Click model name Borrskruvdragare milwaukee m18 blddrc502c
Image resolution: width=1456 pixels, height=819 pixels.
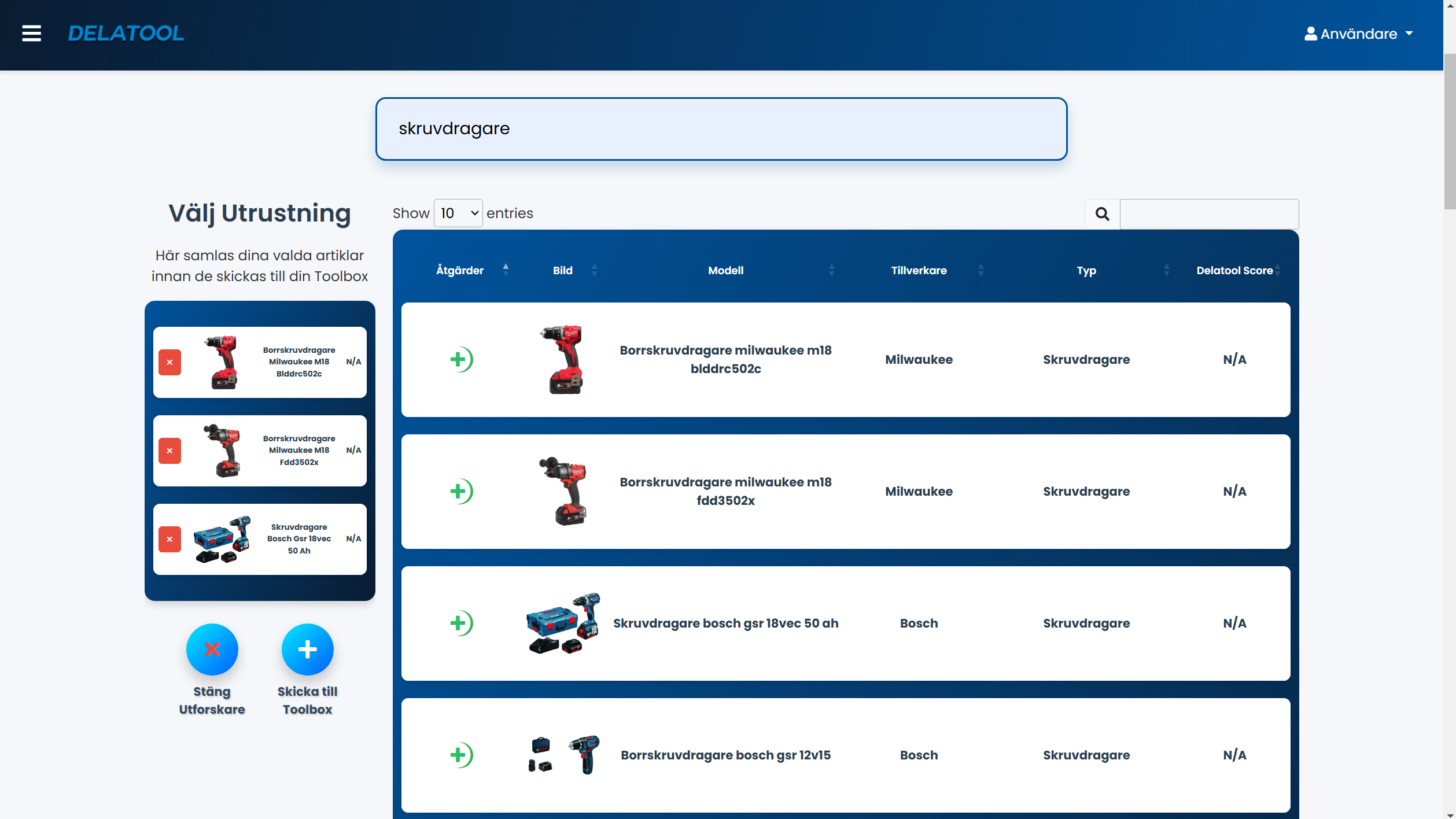[726, 360]
